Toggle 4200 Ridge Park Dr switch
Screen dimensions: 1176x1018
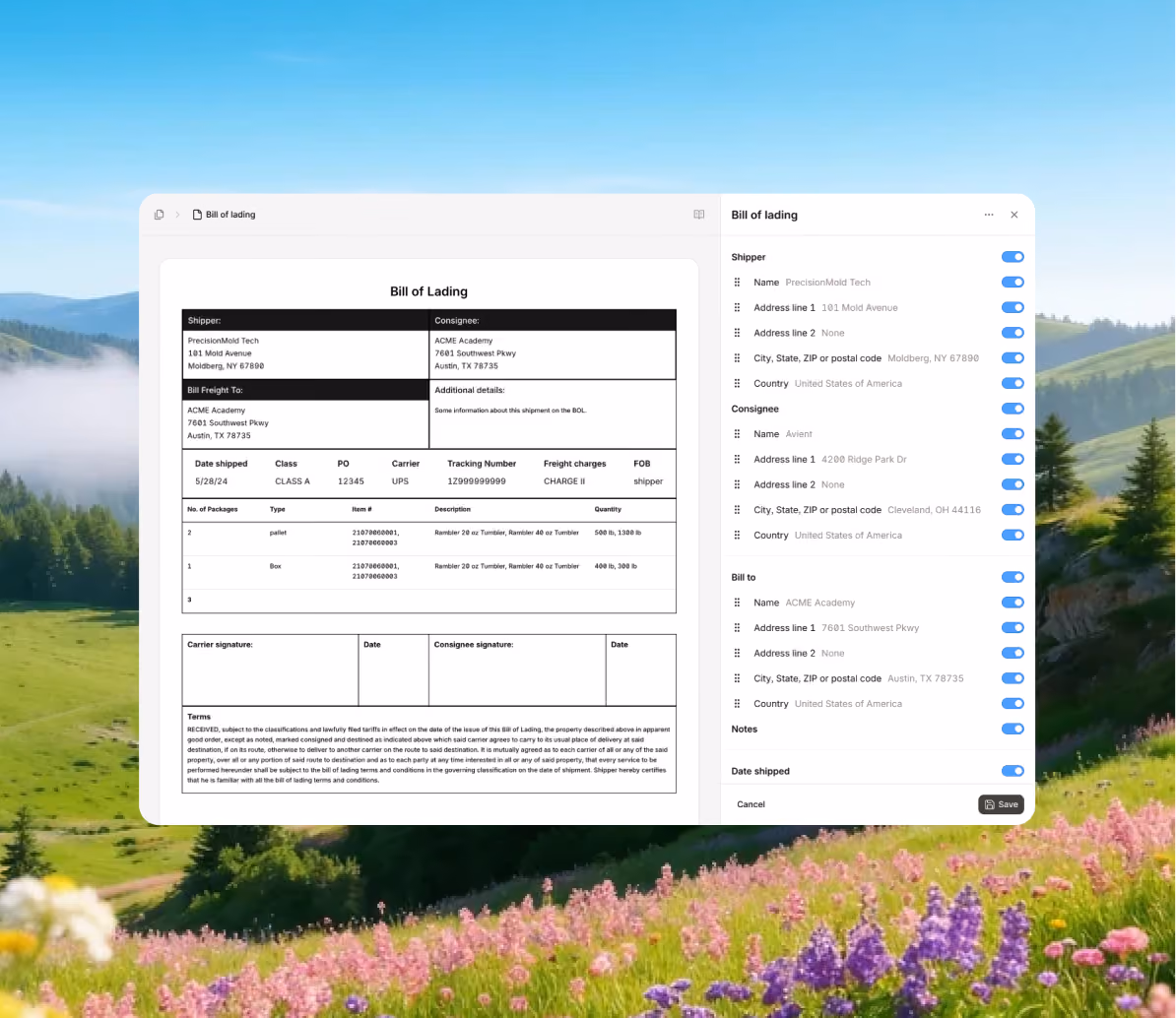click(x=1013, y=460)
